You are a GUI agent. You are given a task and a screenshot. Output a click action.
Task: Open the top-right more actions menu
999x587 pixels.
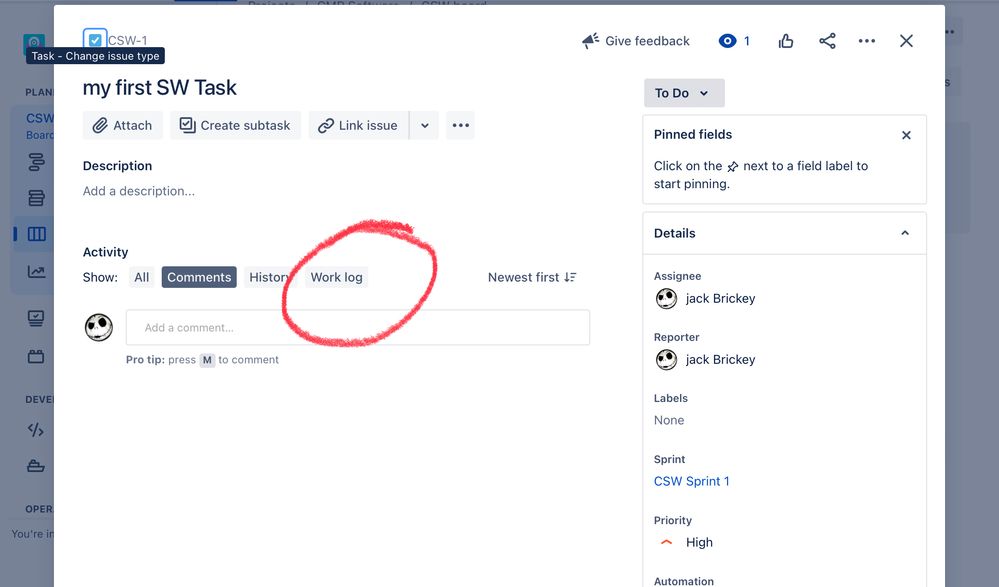point(866,41)
